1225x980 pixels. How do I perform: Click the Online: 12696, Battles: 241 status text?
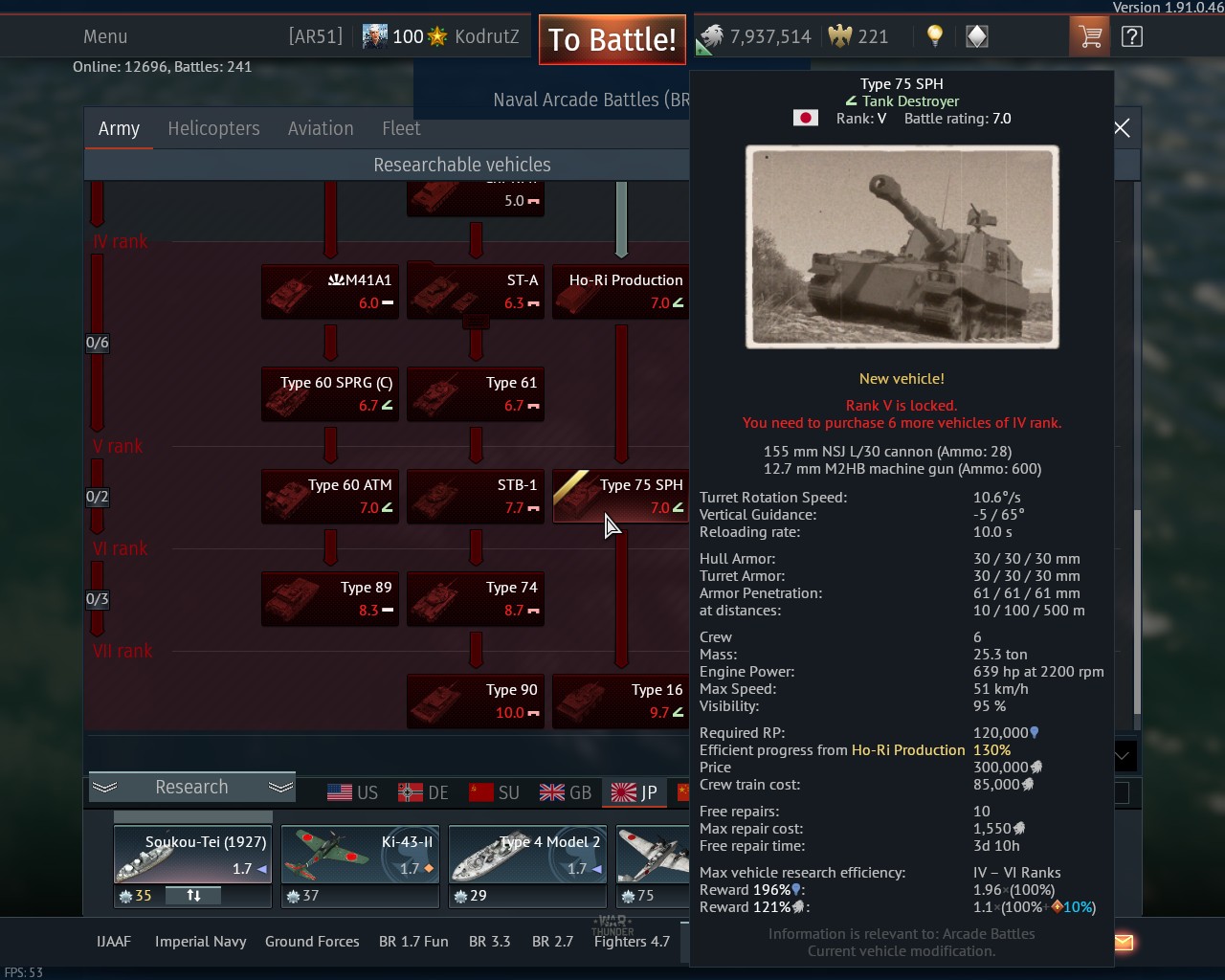163,67
